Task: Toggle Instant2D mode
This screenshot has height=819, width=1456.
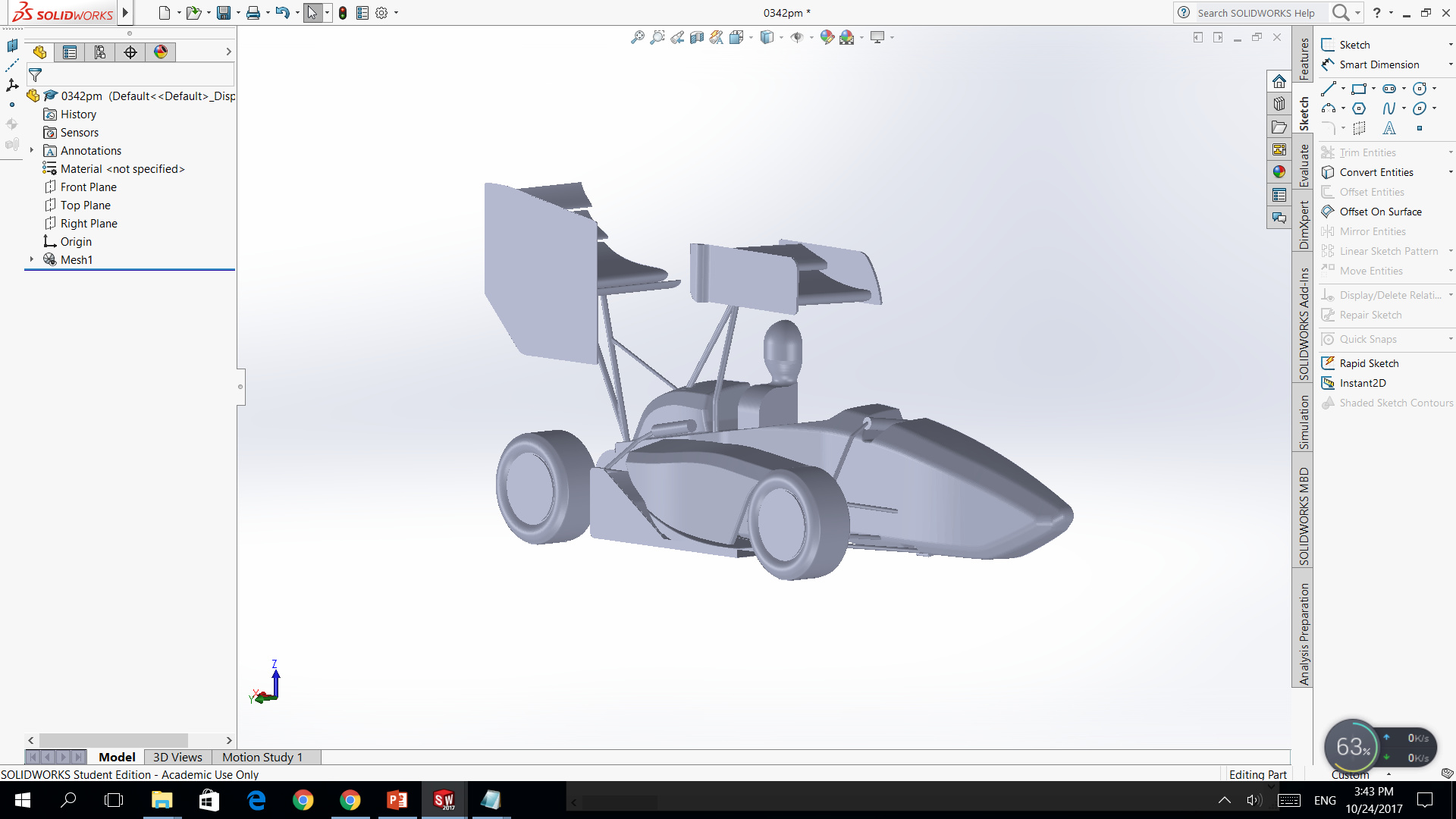Action: click(1362, 383)
